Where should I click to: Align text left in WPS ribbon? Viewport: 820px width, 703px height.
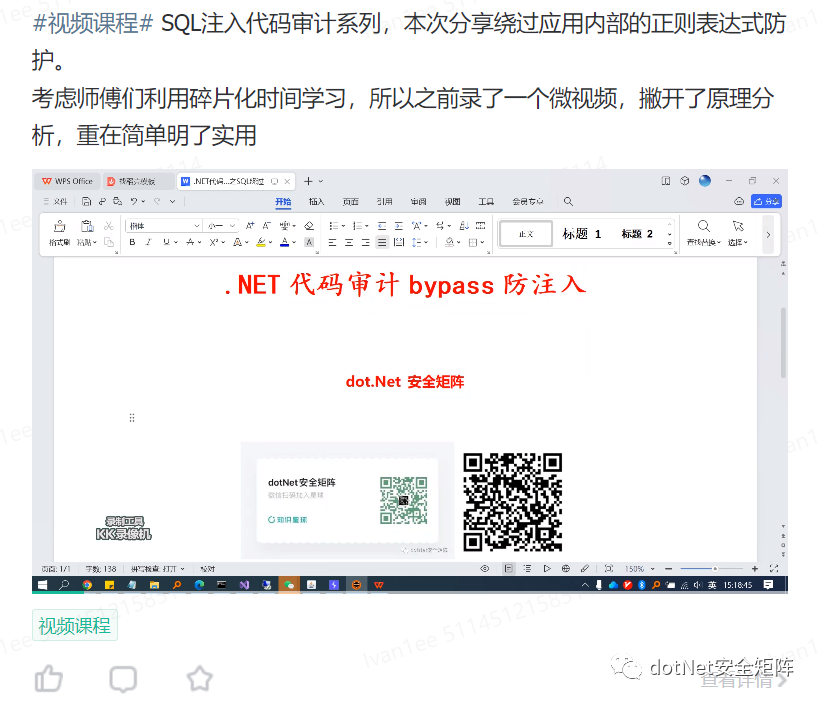333,242
